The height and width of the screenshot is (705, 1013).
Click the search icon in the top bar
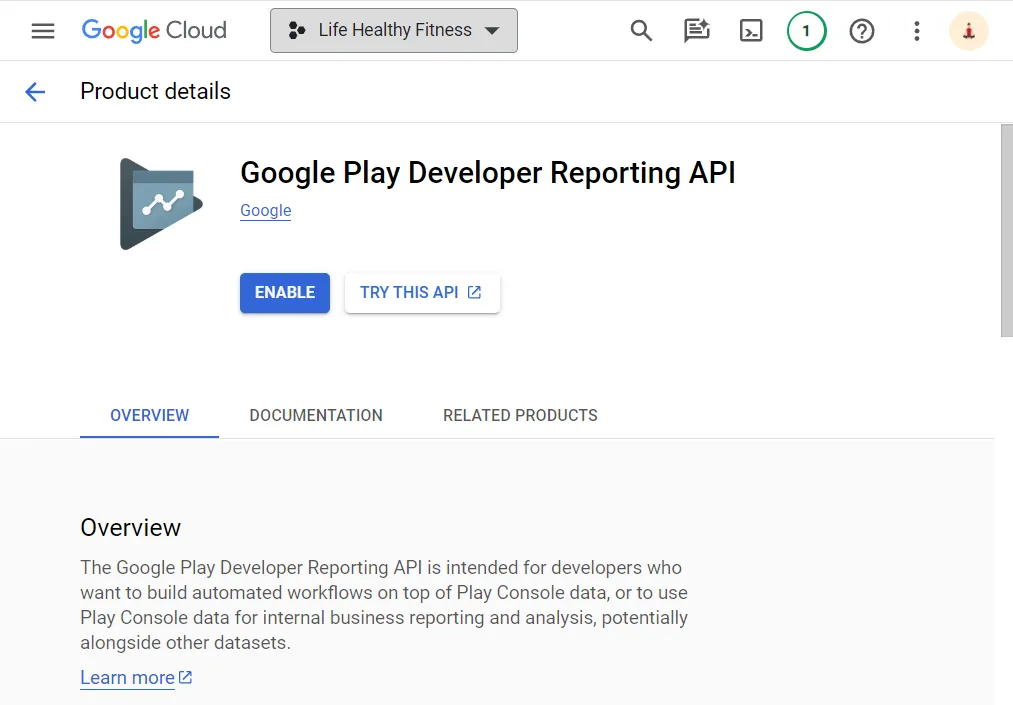tap(641, 31)
